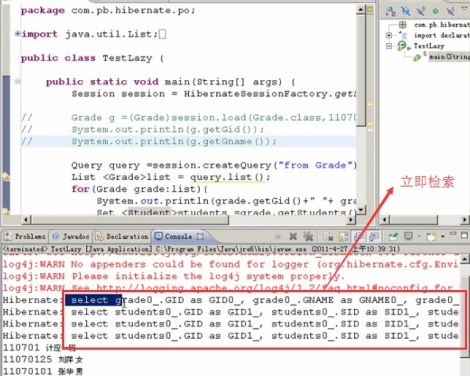This screenshot has width=470, height=376.
Task: Toggle Hide Fields in the Outline toolbar
Action: point(406,11)
